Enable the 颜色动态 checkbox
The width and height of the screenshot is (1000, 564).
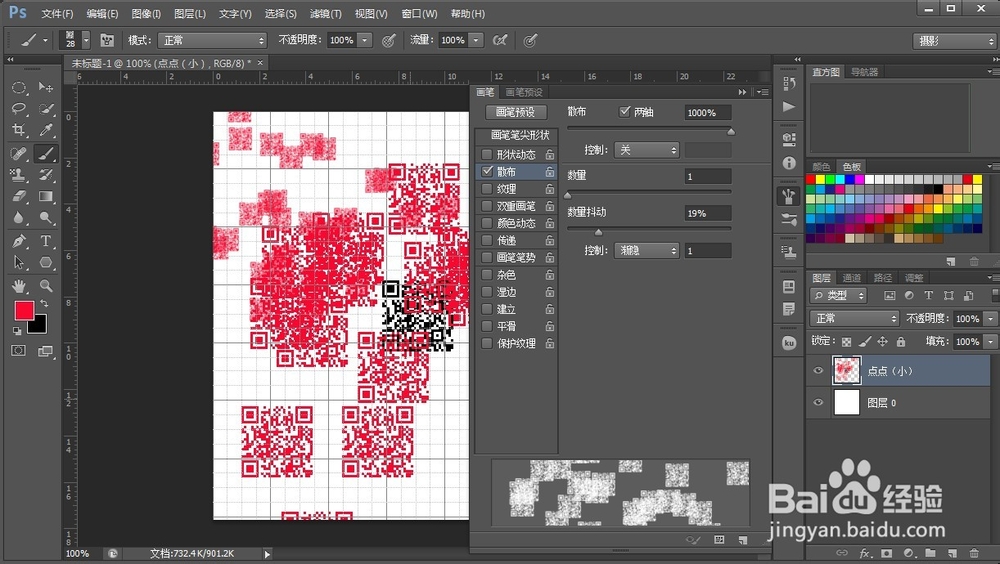coord(487,223)
